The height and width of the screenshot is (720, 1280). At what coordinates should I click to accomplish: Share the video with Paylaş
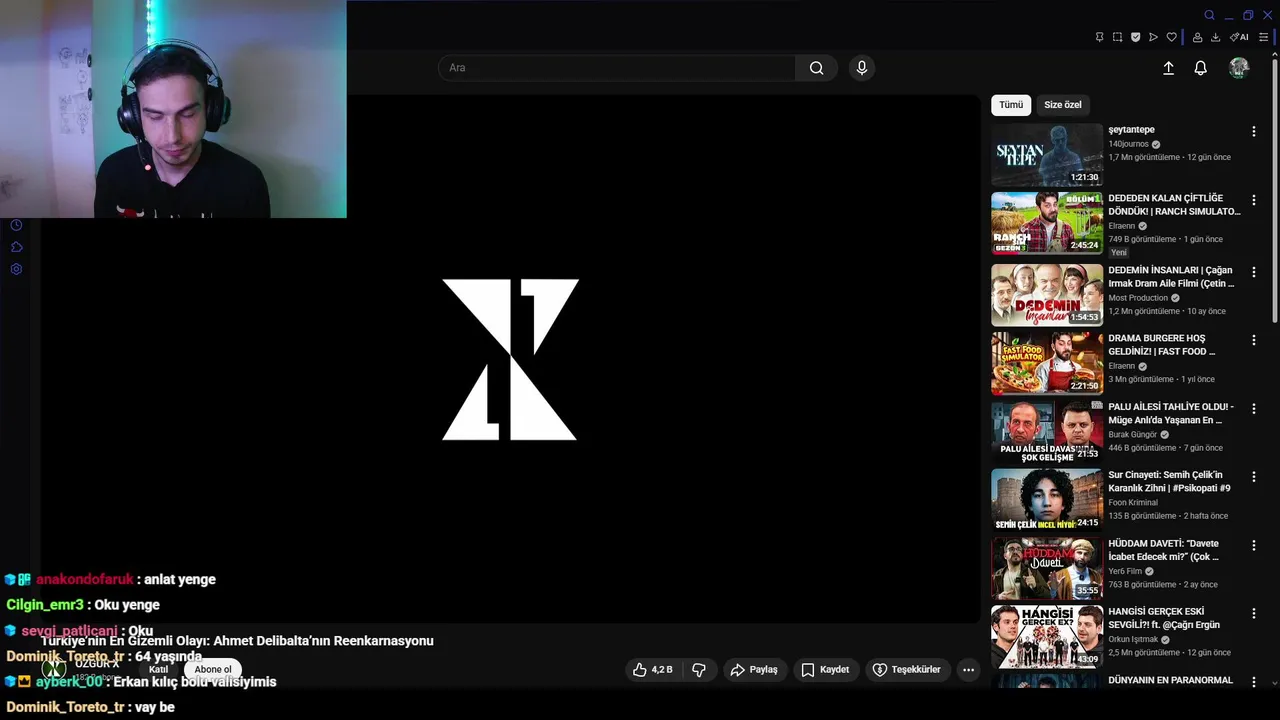pyautogui.click(x=754, y=670)
